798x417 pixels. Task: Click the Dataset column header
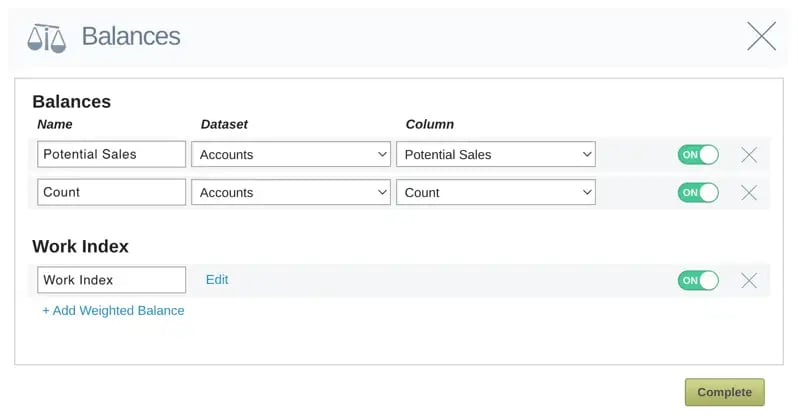pyautogui.click(x=224, y=124)
